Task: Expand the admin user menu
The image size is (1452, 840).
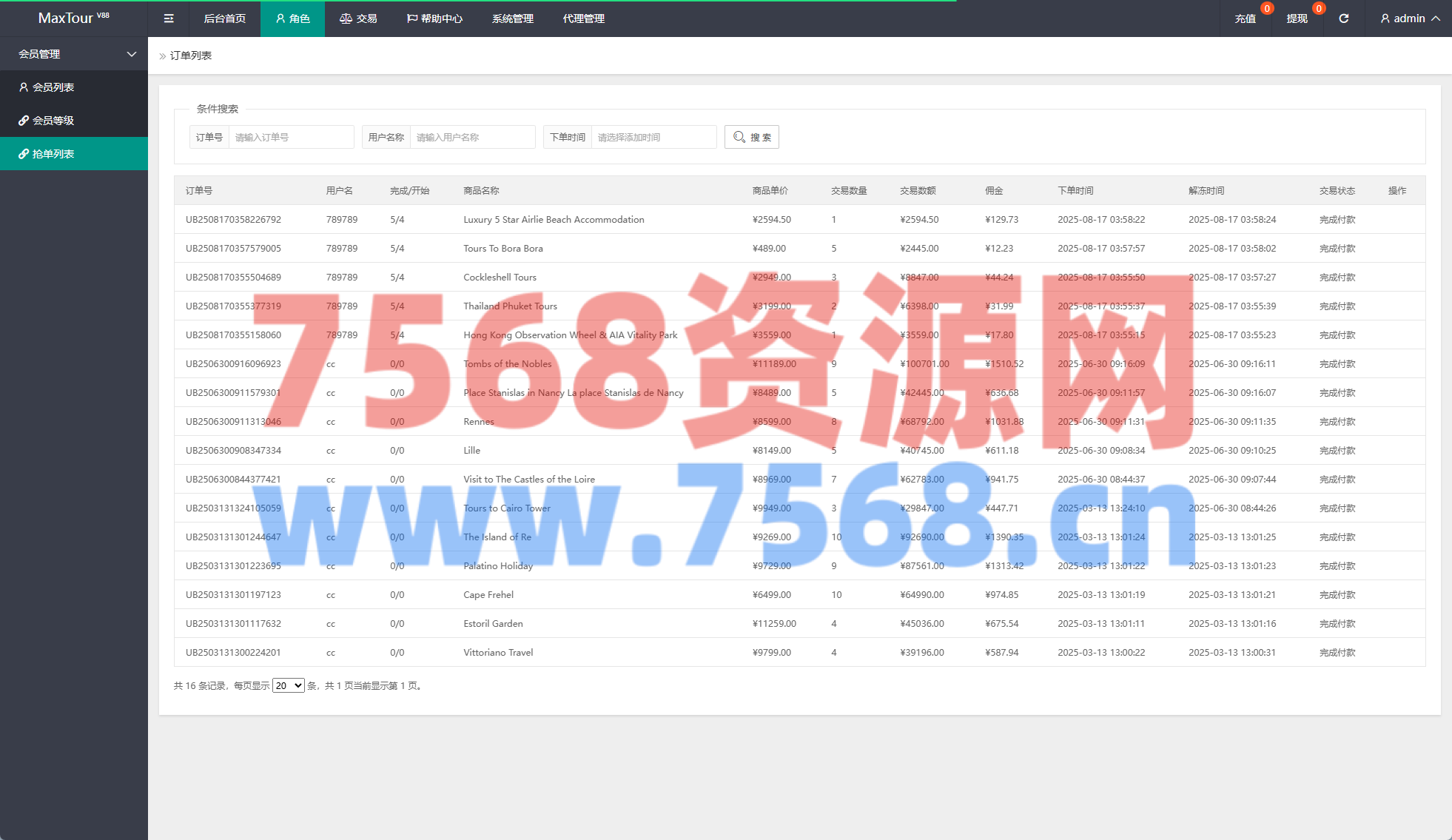Action: pyautogui.click(x=1410, y=19)
